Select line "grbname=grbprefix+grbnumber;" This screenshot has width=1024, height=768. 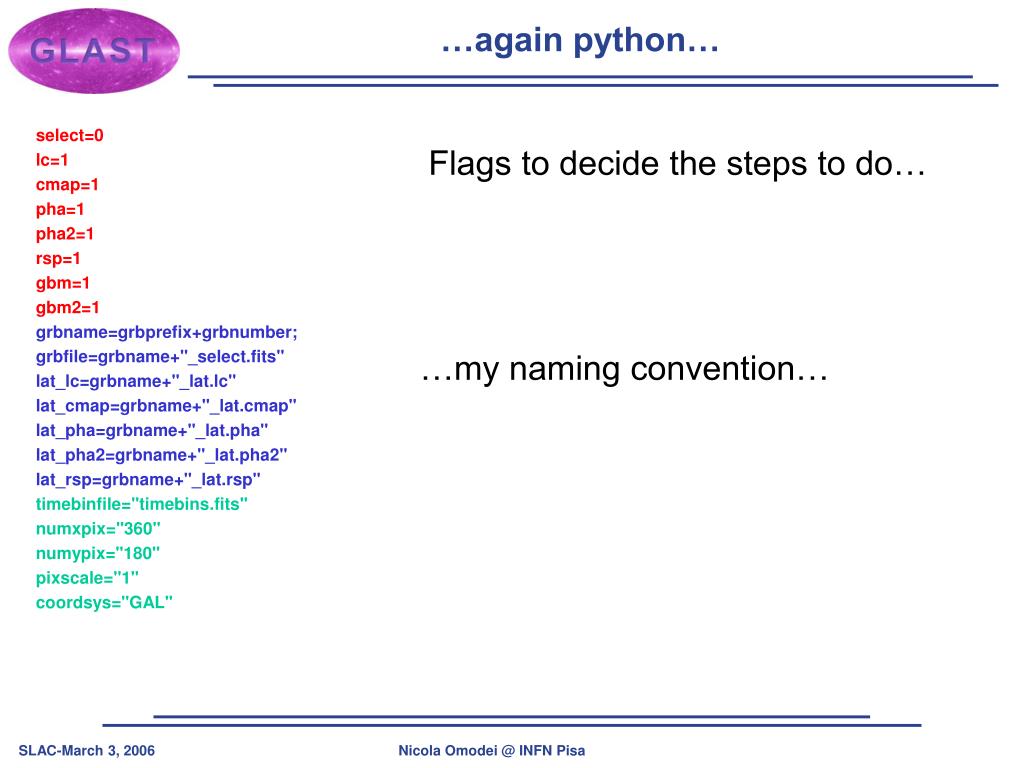pos(167,332)
